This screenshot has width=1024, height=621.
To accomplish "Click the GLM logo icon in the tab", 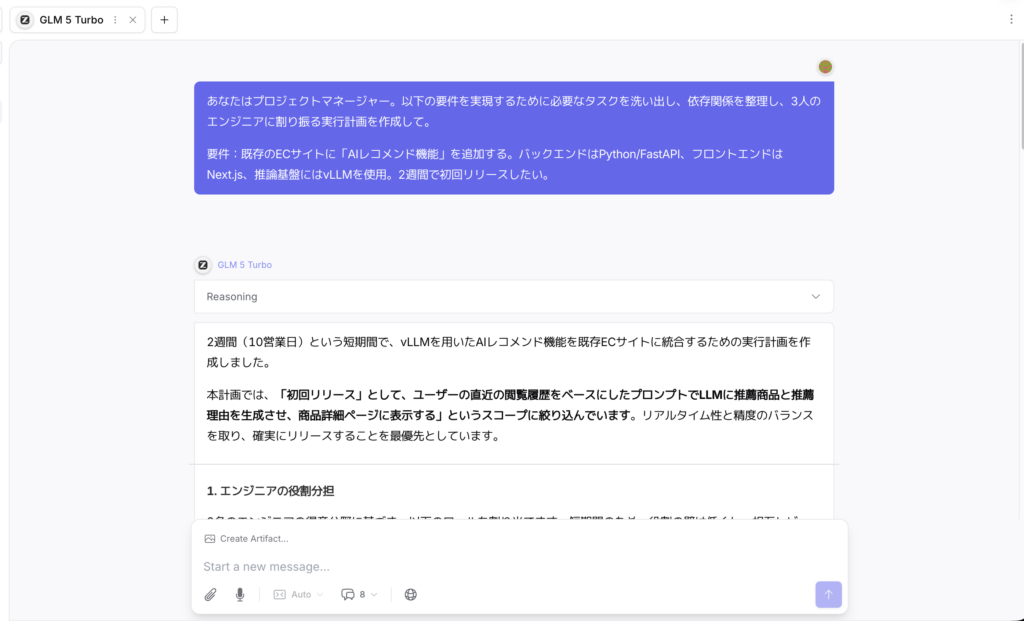I will (25, 20).
